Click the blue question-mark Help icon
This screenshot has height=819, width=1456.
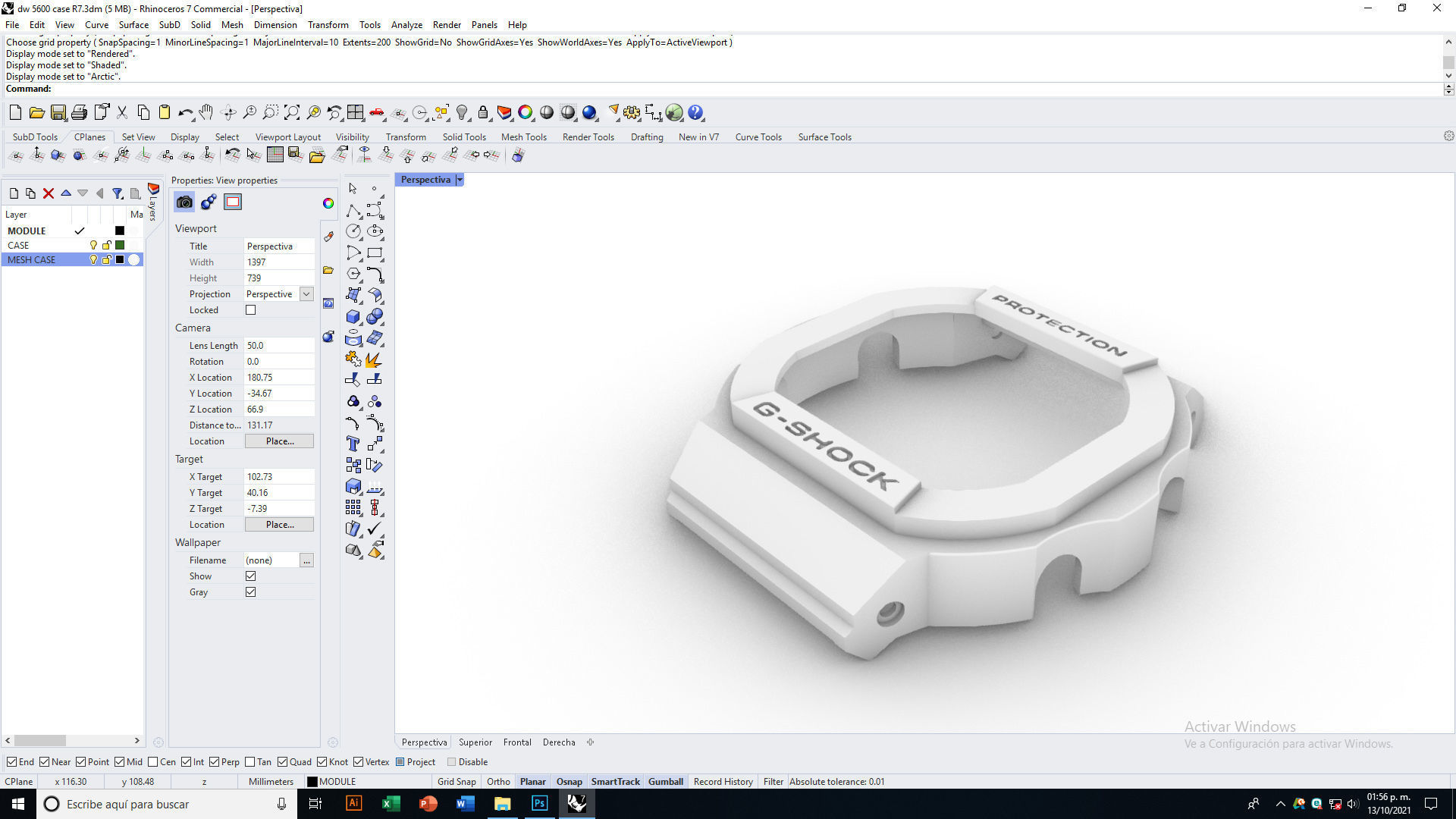click(695, 113)
